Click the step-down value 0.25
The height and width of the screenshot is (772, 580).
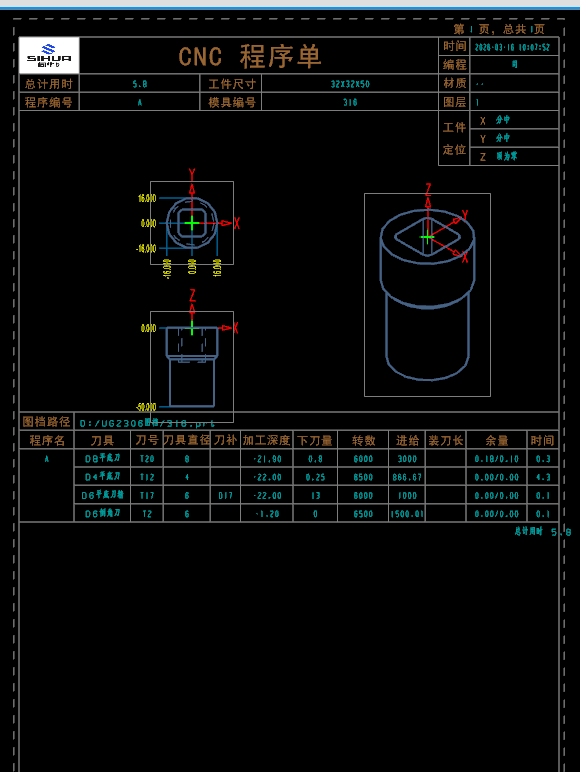[315, 477]
